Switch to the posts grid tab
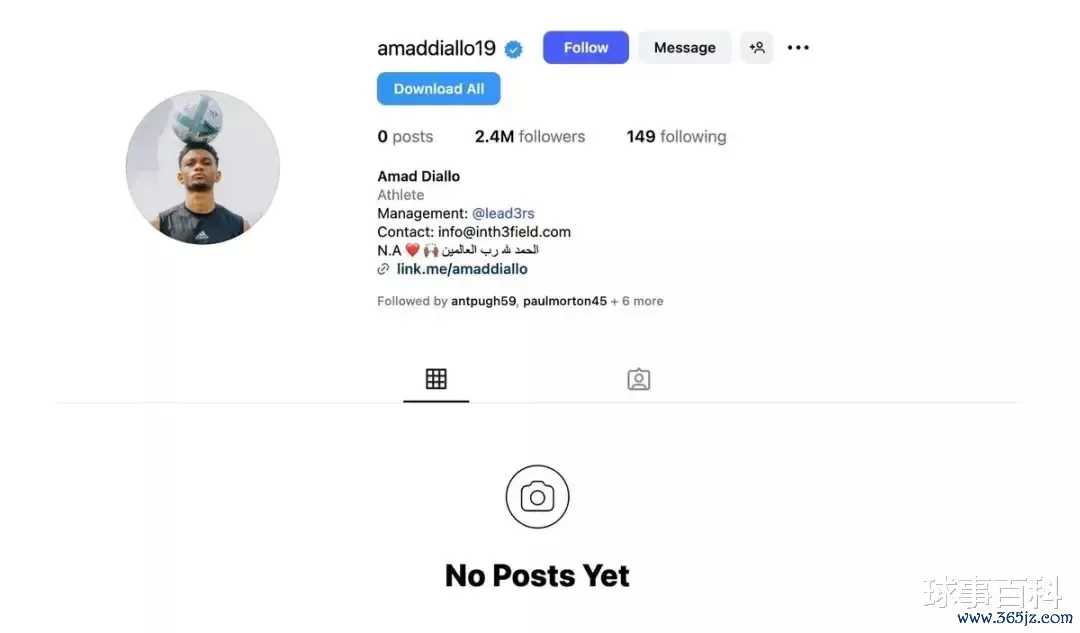Viewport: 1080px width, 633px height. point(436,379)
